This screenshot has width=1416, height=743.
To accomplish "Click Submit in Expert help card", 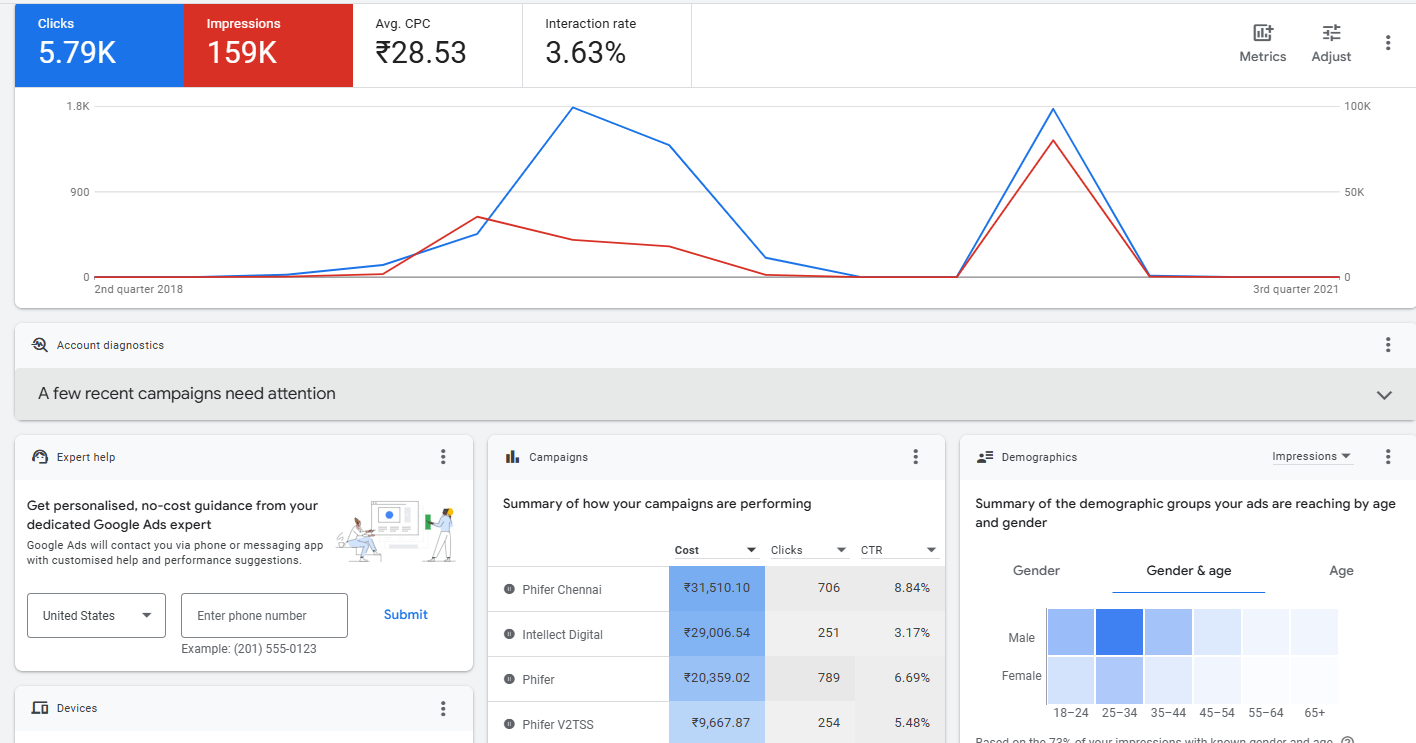I will point(405,615).
